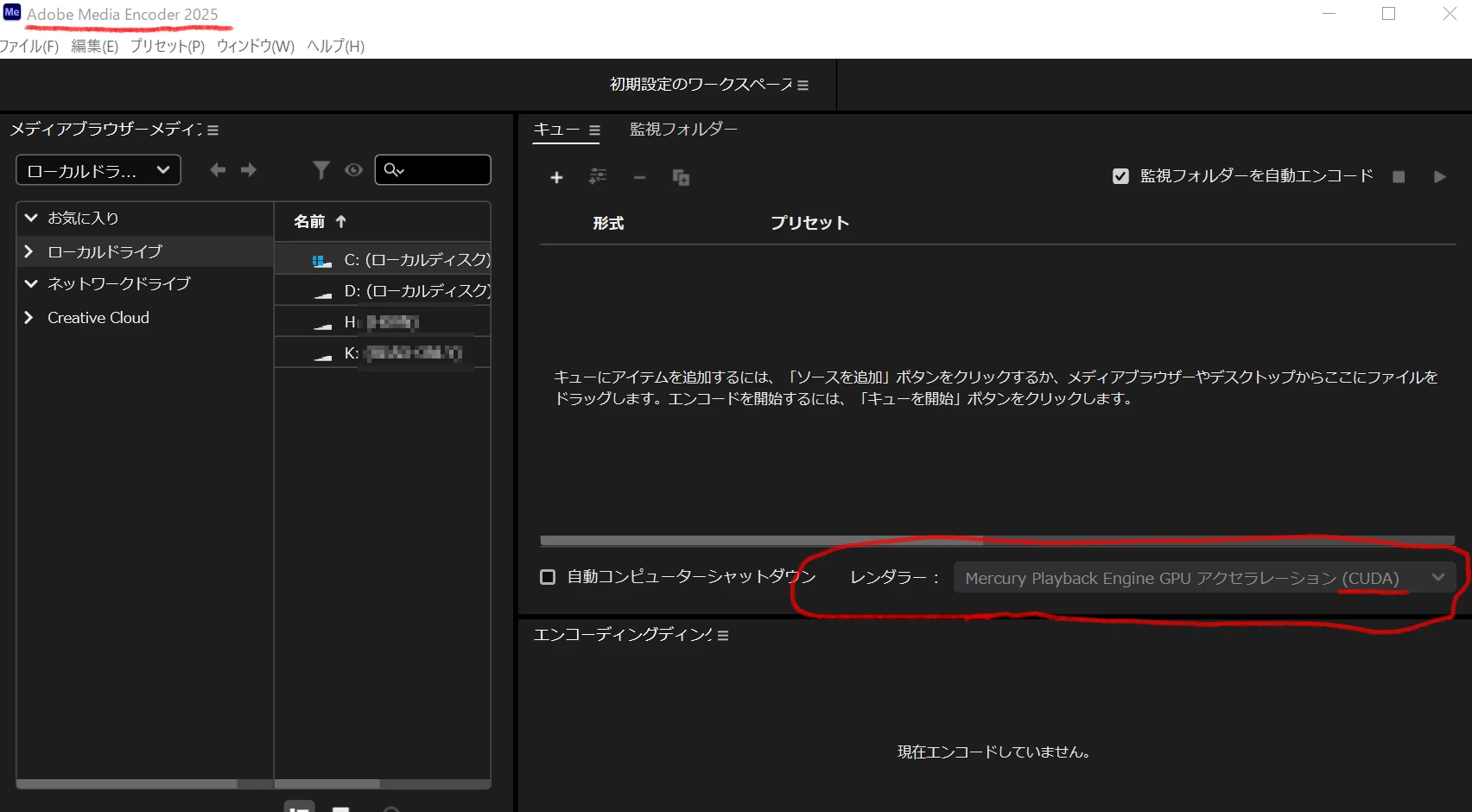1472x812 pixels.
Task: Select the Creative Cloud tree item
Action: [98, 317]
